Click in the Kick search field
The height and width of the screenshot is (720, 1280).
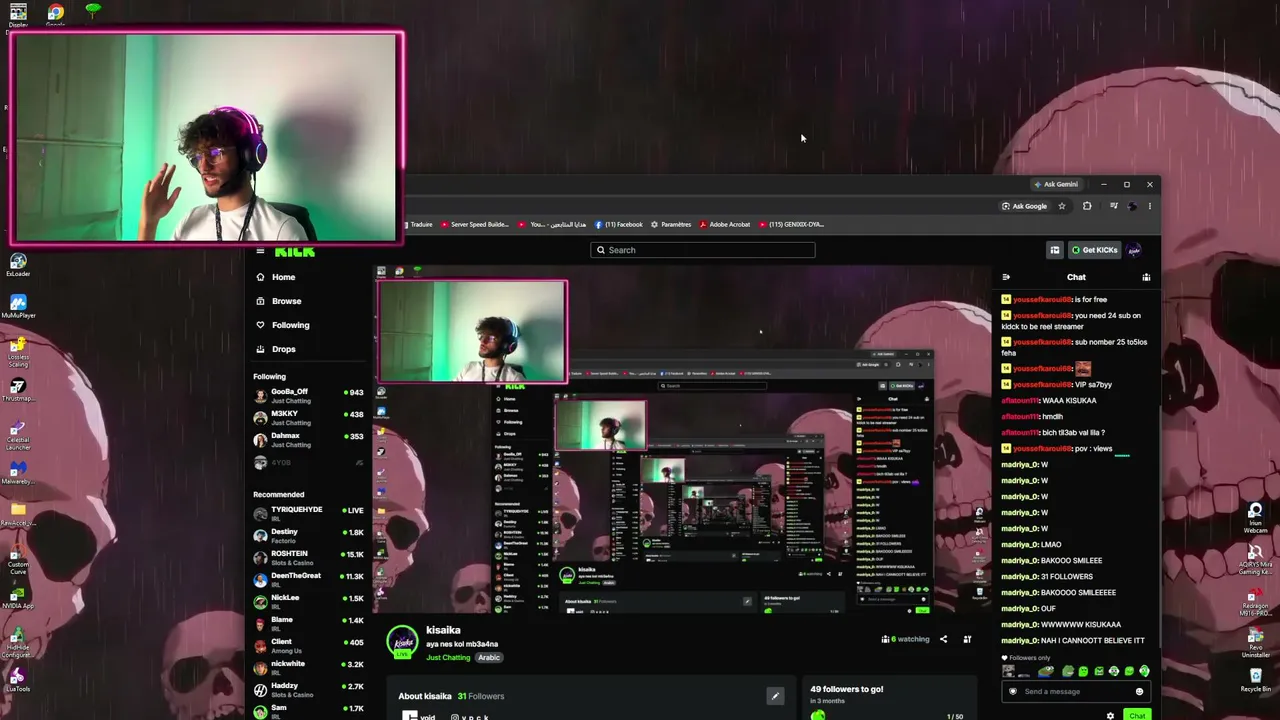point(703,250)
